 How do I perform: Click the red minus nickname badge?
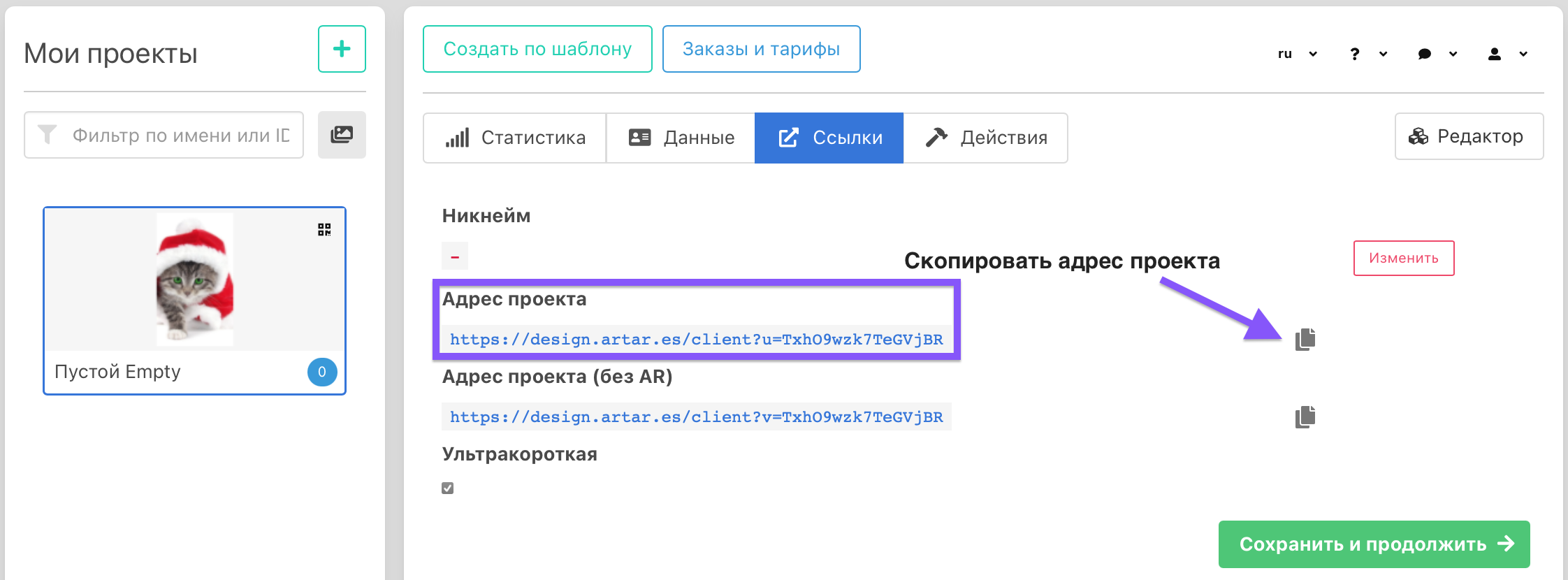[455, 256]
